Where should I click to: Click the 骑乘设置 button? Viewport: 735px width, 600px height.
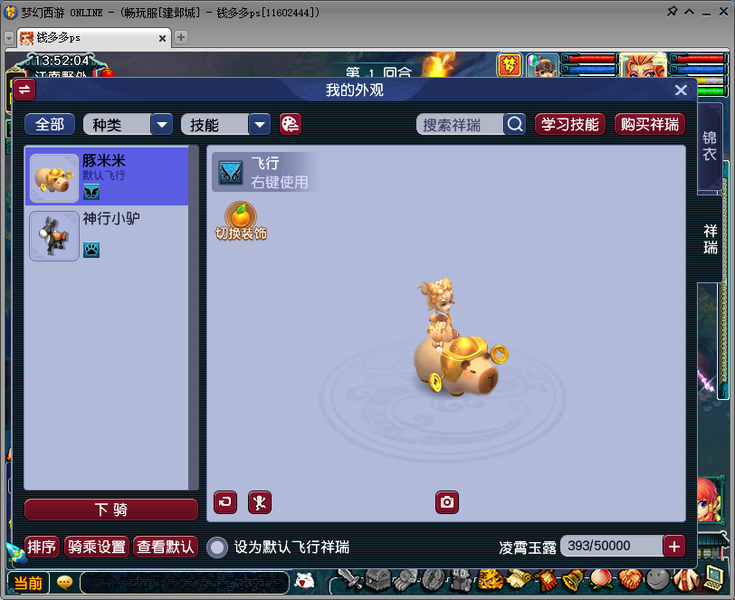97,547
